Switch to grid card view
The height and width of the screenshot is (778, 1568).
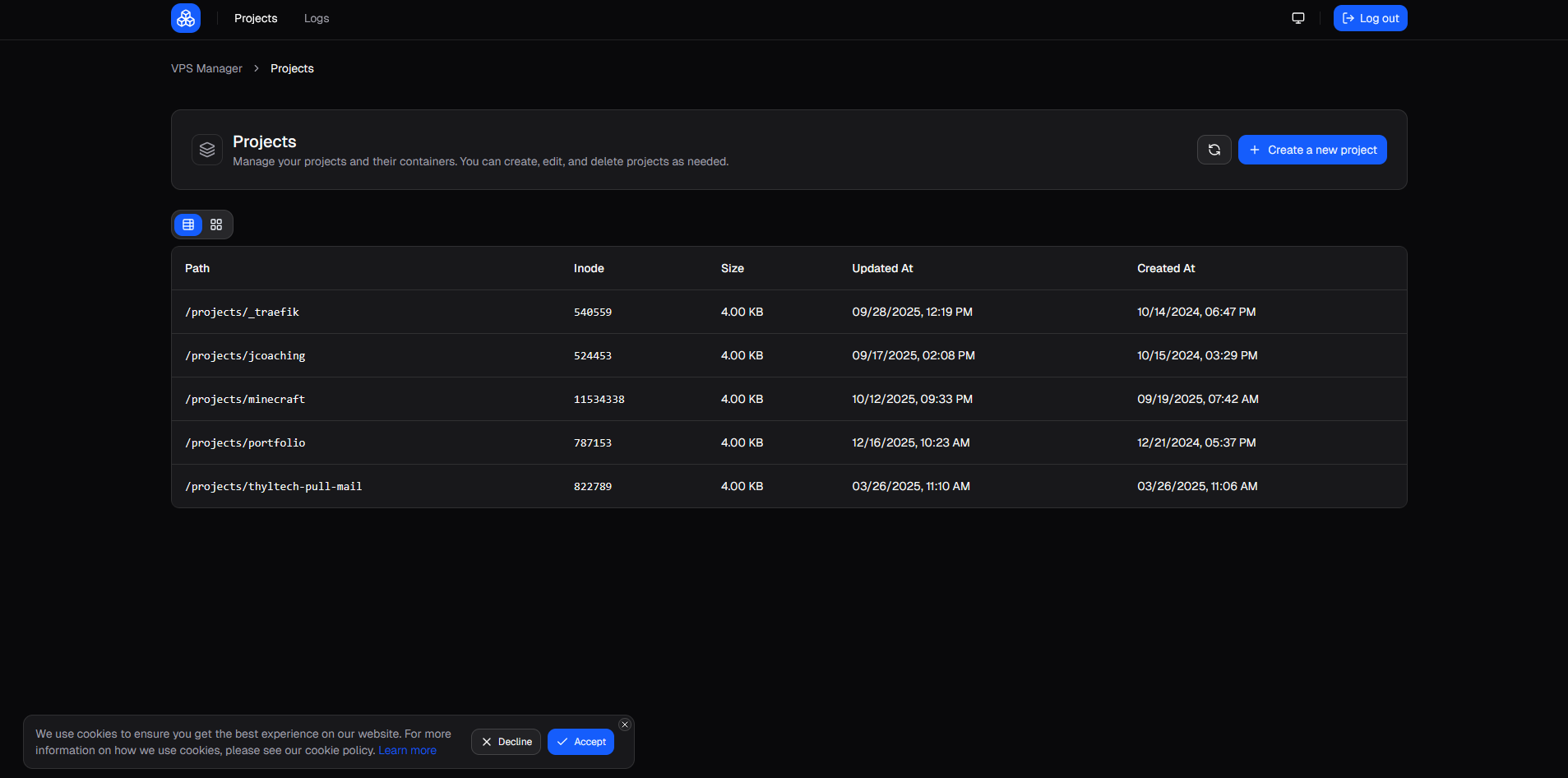(x=216, y=225)
